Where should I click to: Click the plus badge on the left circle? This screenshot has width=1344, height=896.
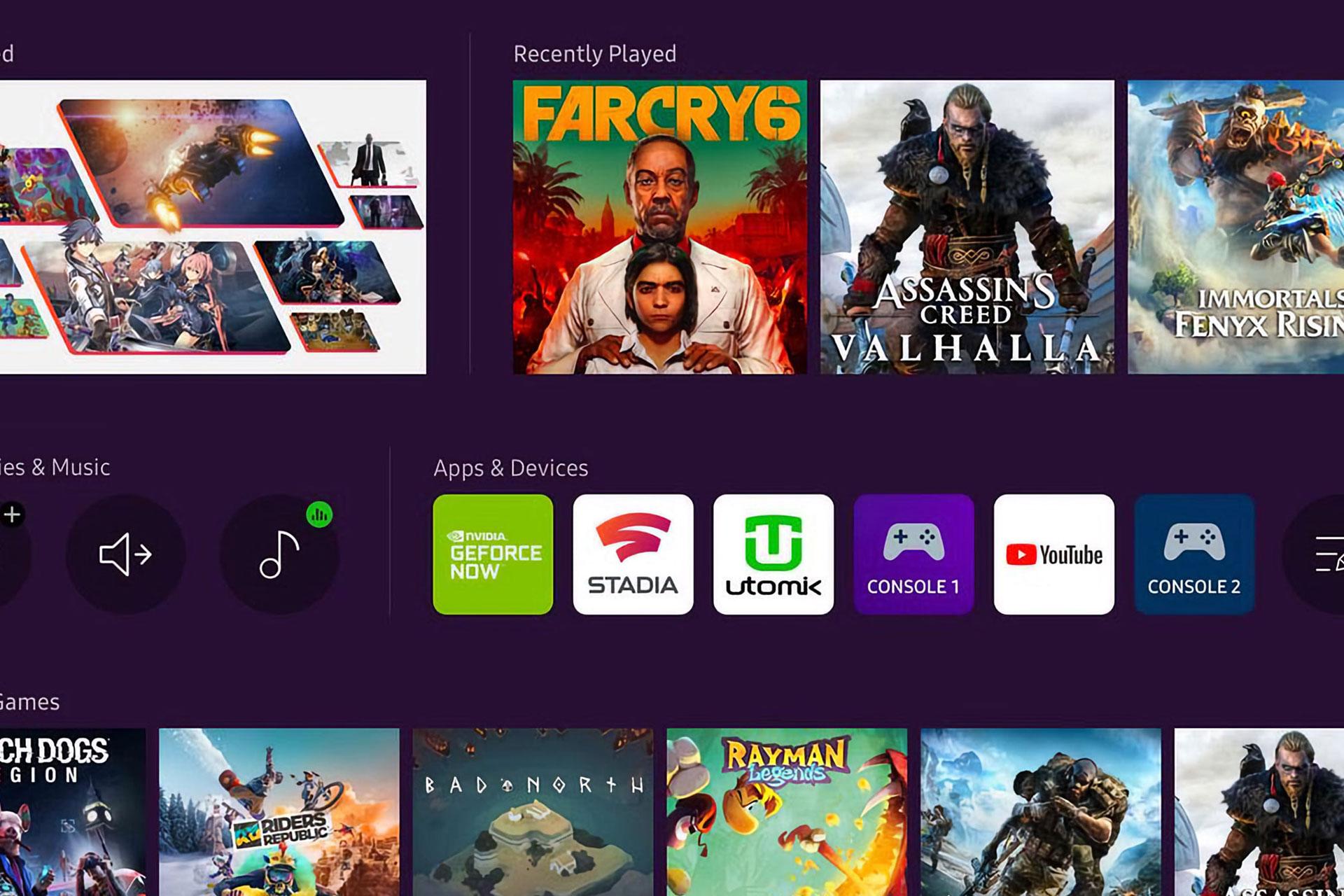point(12,515)
